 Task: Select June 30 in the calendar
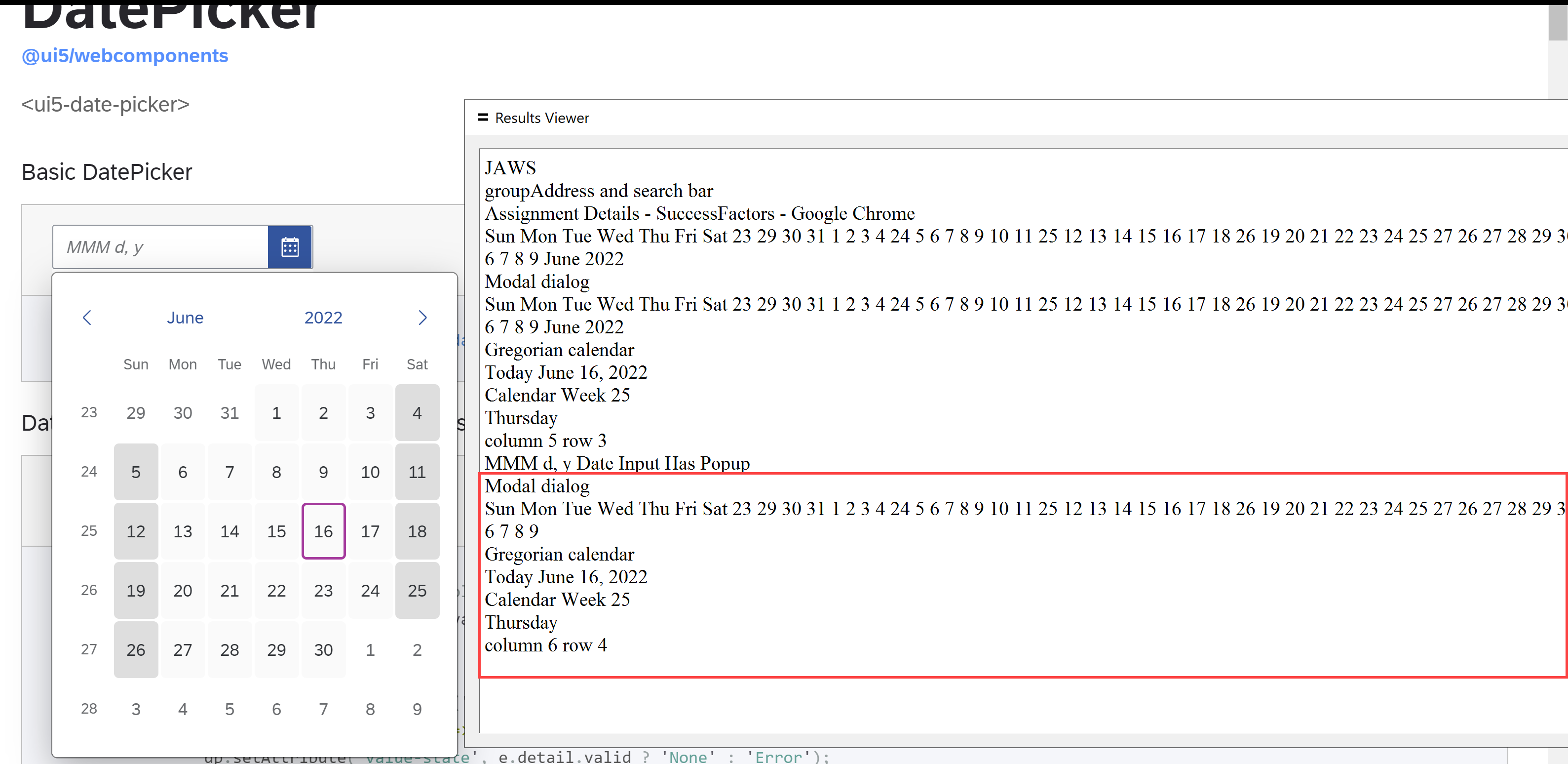click(x=323, y=649)
